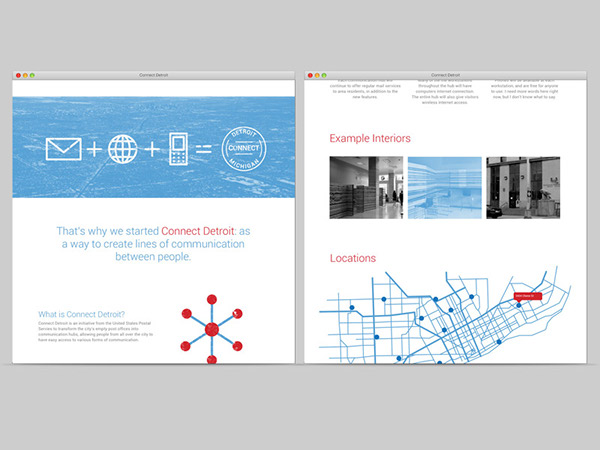Screen dimensions: 600x450
Task: Open the building entrance photo thumbnail
Action: click(523, 188)
